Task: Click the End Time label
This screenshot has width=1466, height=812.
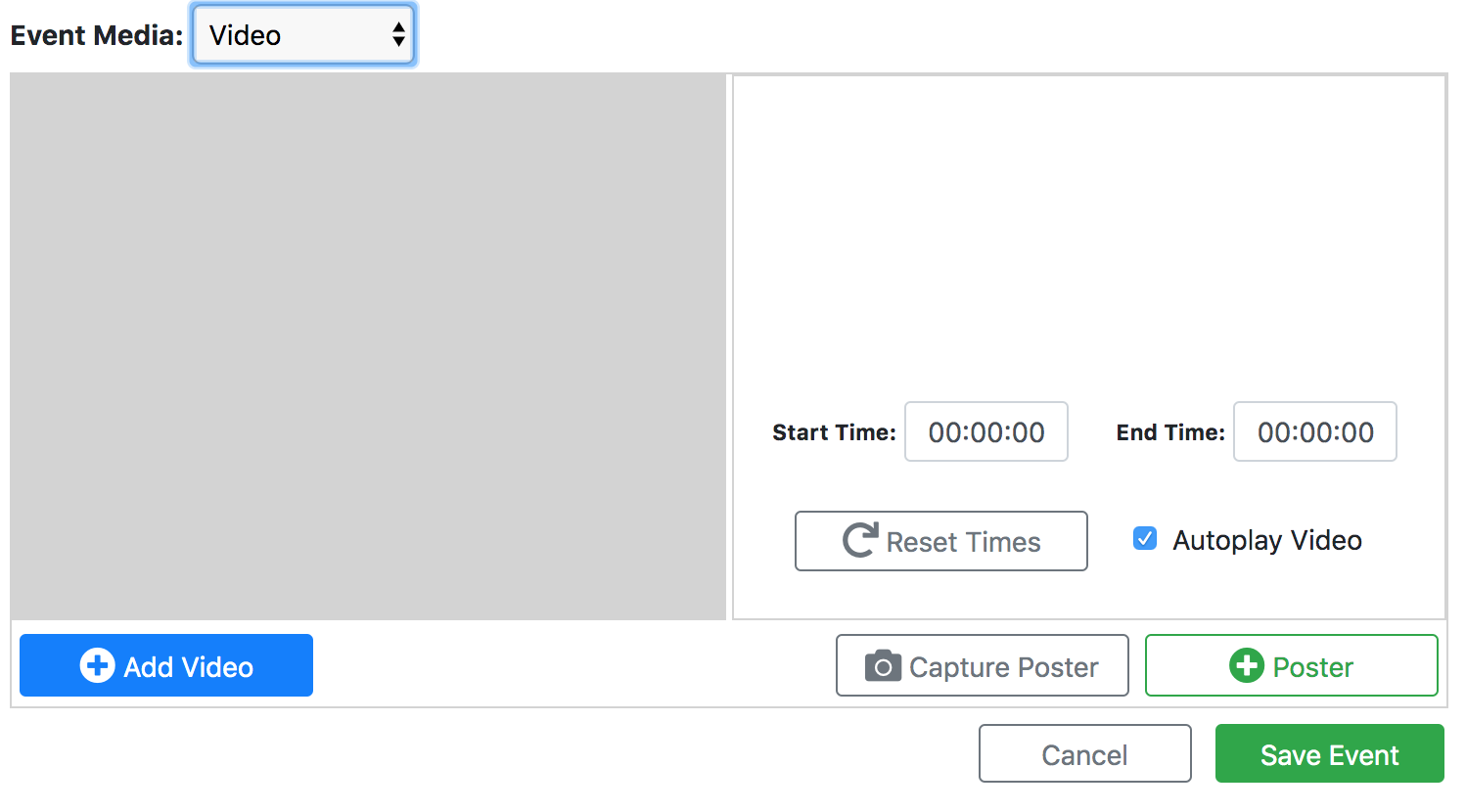Action: [x=1169, y=432]
